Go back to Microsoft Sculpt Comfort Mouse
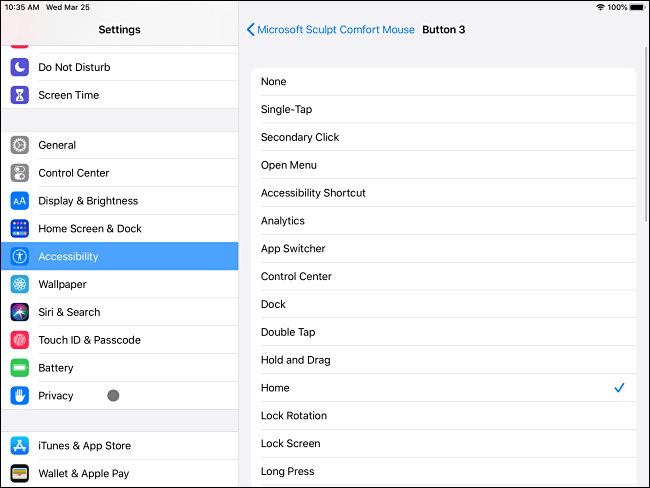Viewport: 650px width, 488px height. 331,30
